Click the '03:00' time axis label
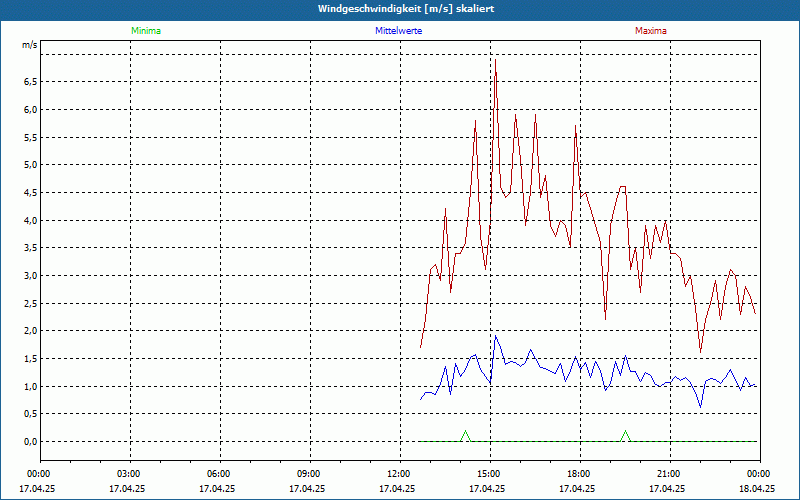The width and height of the screenshot is (800, 500). 131,474
